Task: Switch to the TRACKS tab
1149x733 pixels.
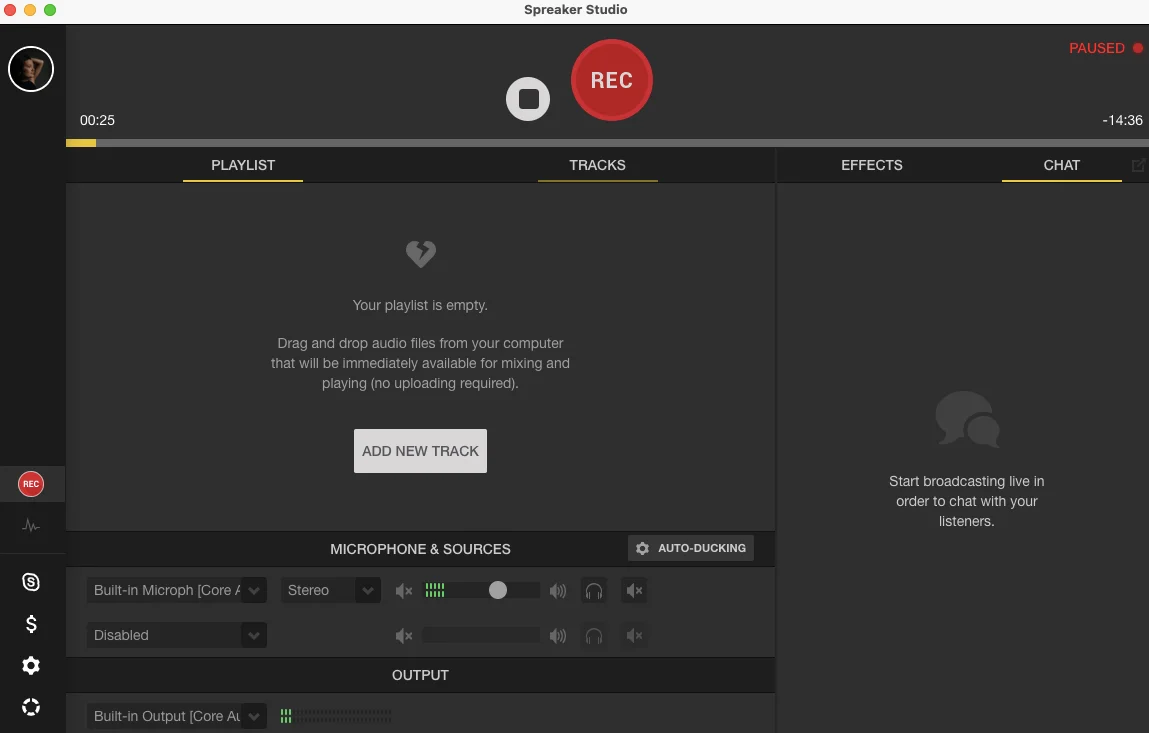Action: pos(597,165)
